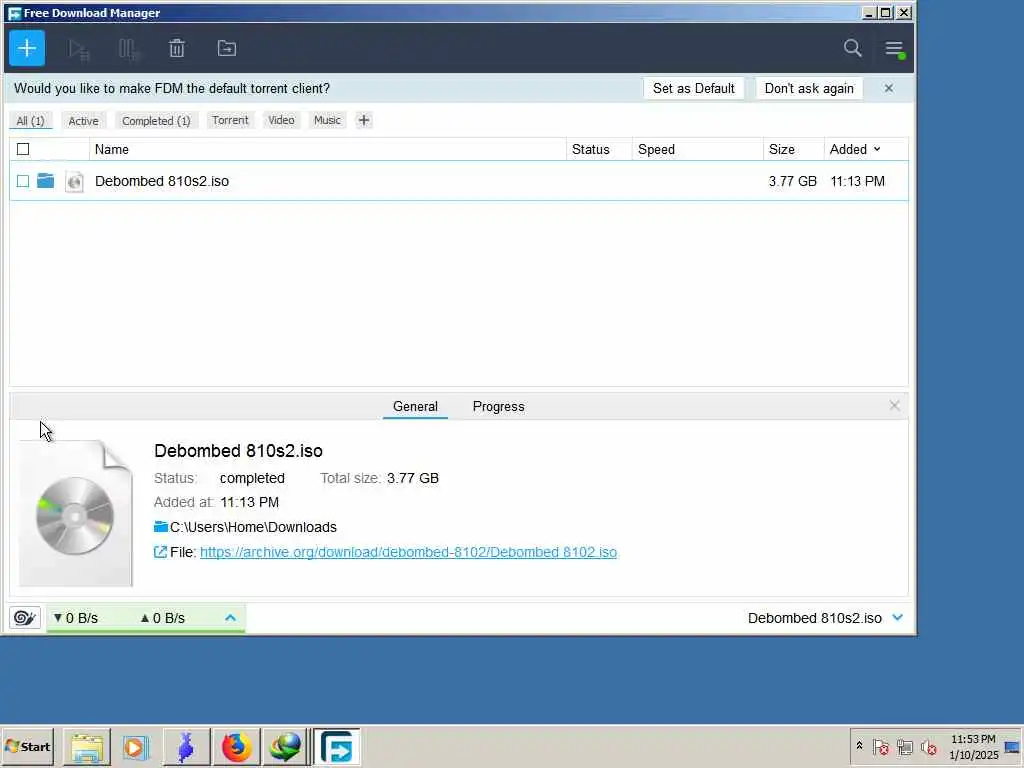Click Set as Default button
Viewport: 1024px width, 768px height.
(694, 88)
